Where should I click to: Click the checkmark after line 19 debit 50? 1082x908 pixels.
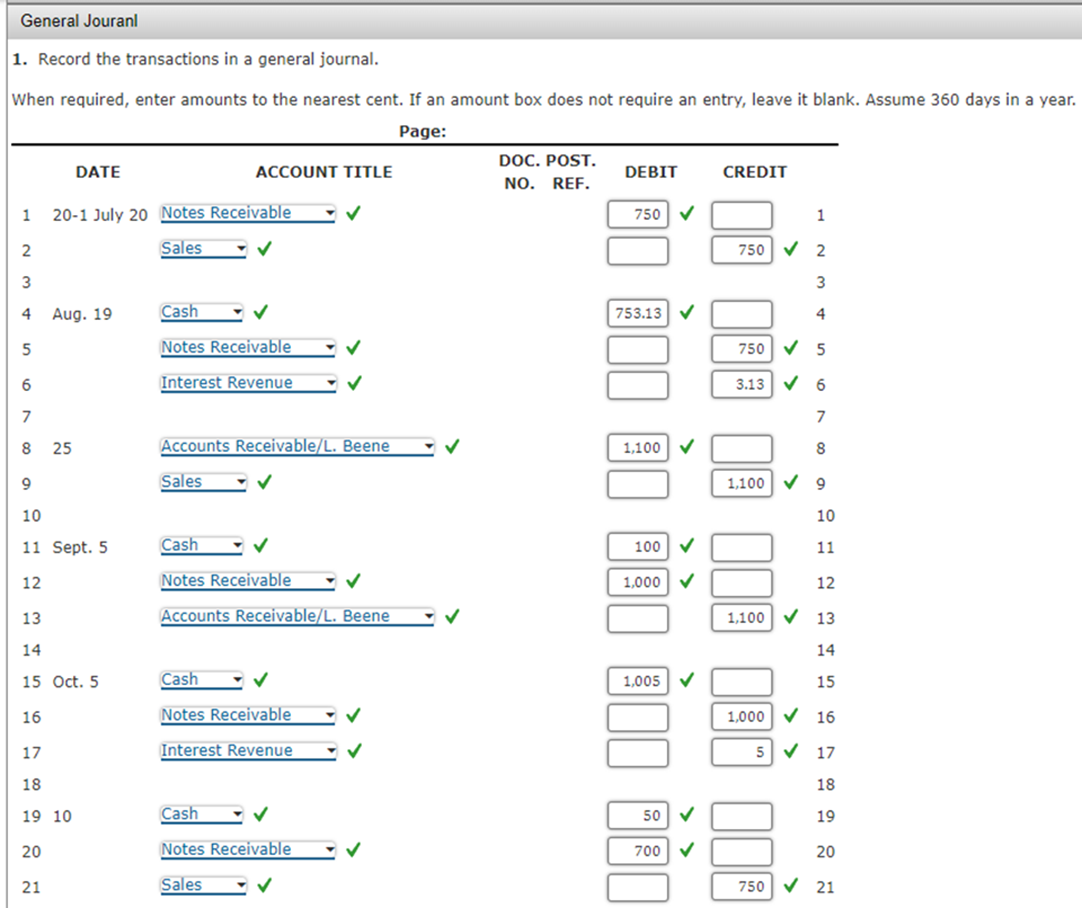click(688, 816)
